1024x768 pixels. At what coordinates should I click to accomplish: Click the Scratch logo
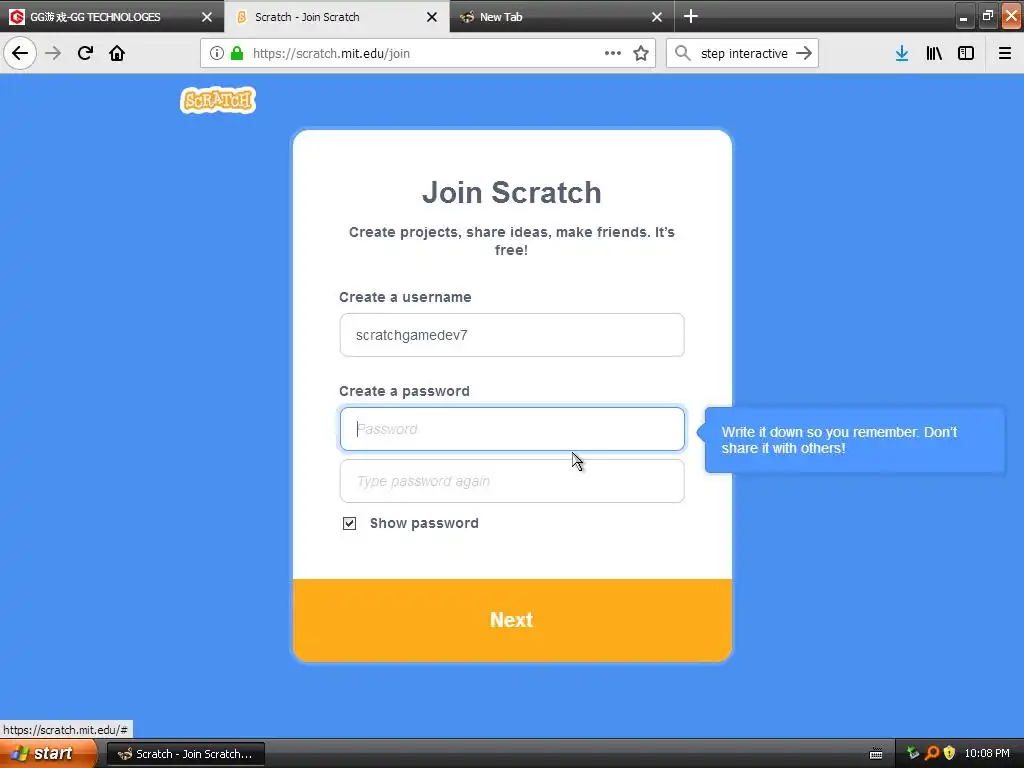click(218, 101)
